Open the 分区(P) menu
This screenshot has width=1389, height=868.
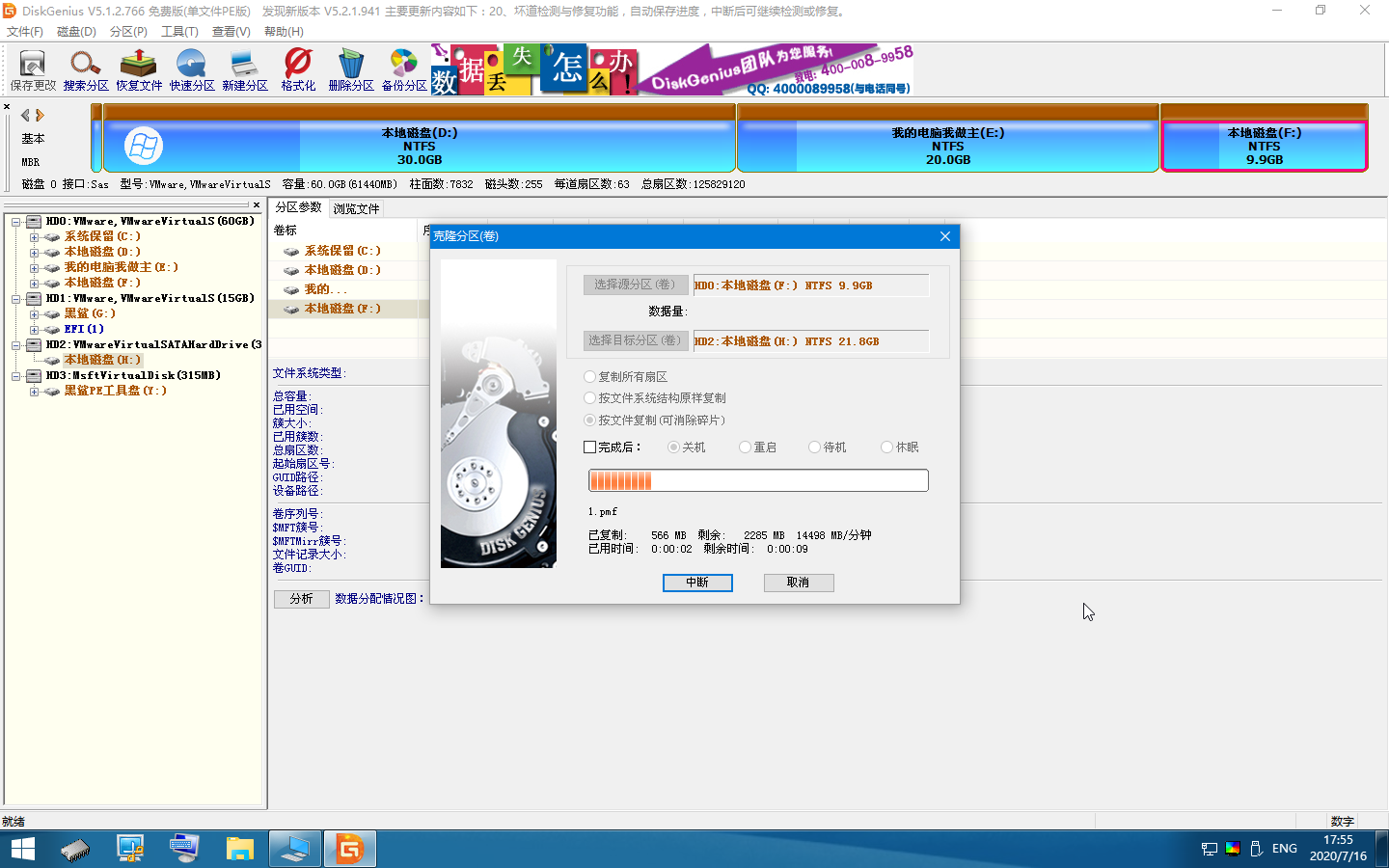(x=128, y=32)
